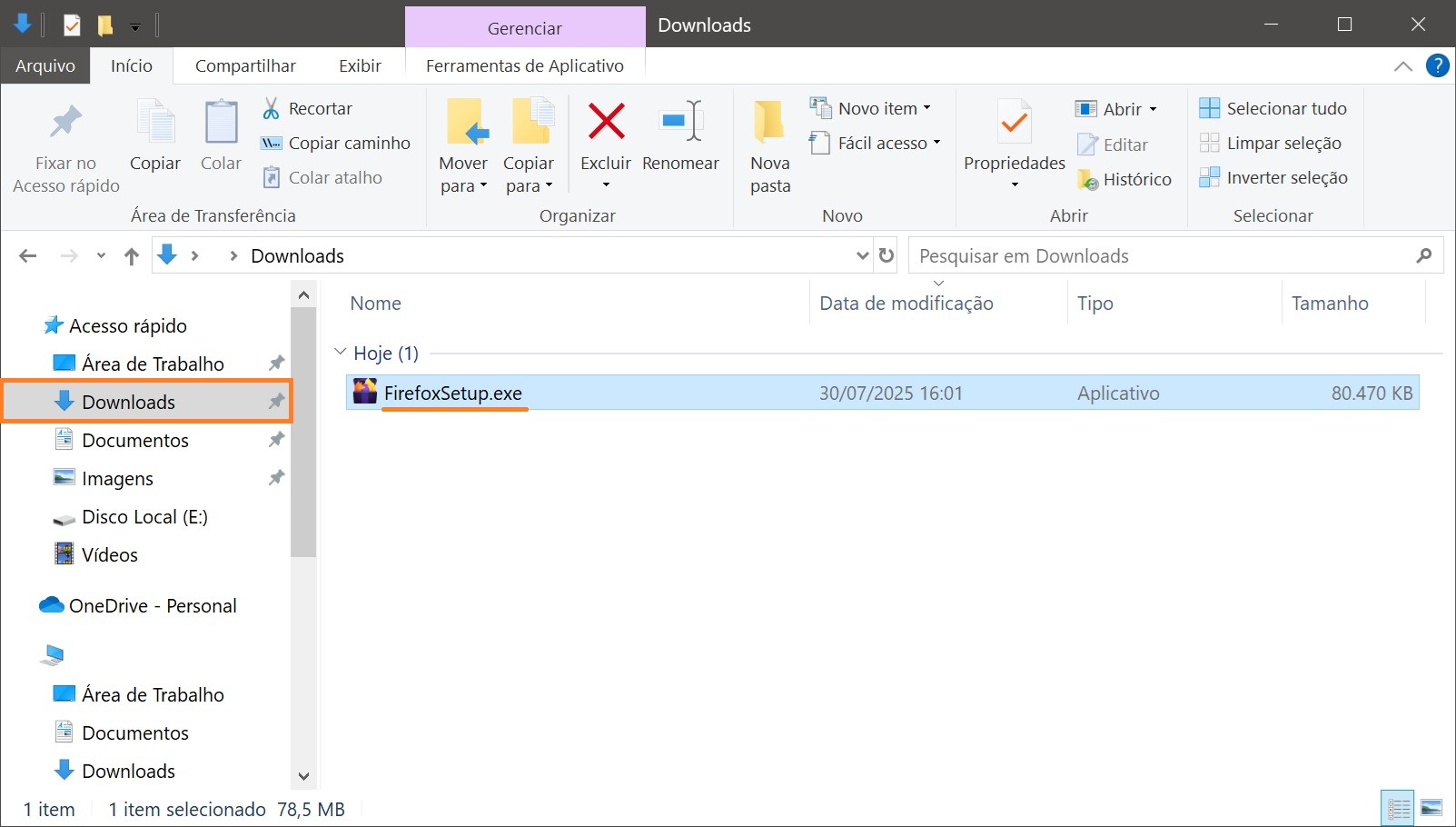This screenshot has height=827, width=1456.
Task: Switch to the Início ribbon tab
Action: pos(132,65)
